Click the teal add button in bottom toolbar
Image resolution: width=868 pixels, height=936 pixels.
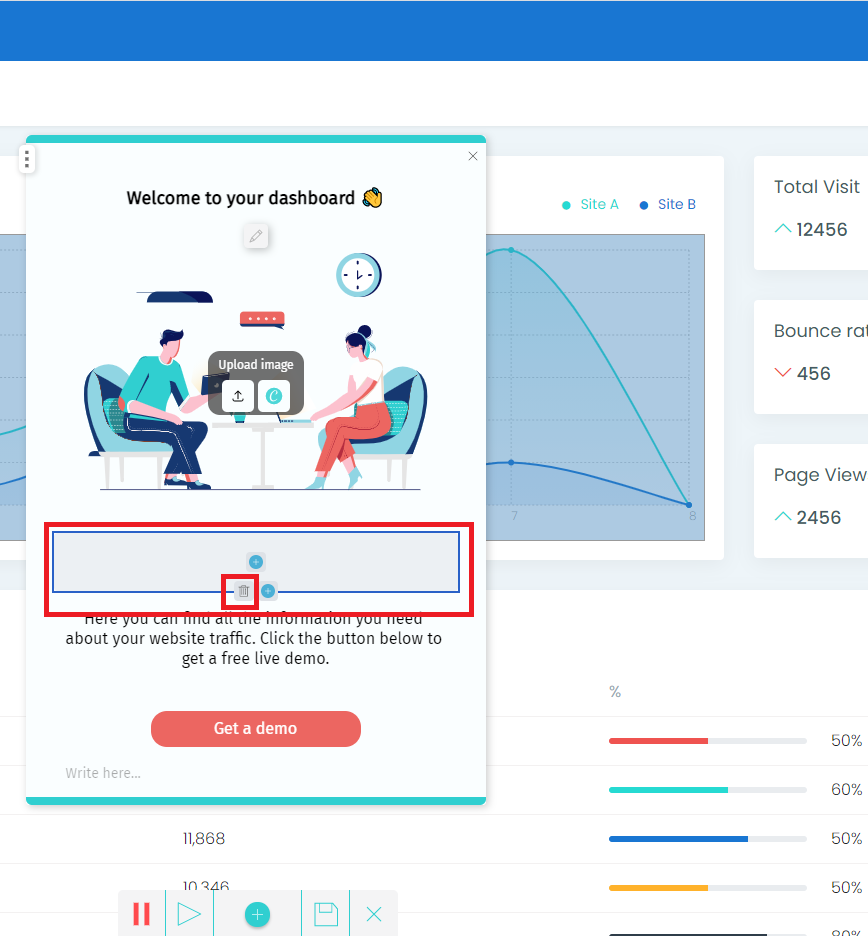point(257,914)
